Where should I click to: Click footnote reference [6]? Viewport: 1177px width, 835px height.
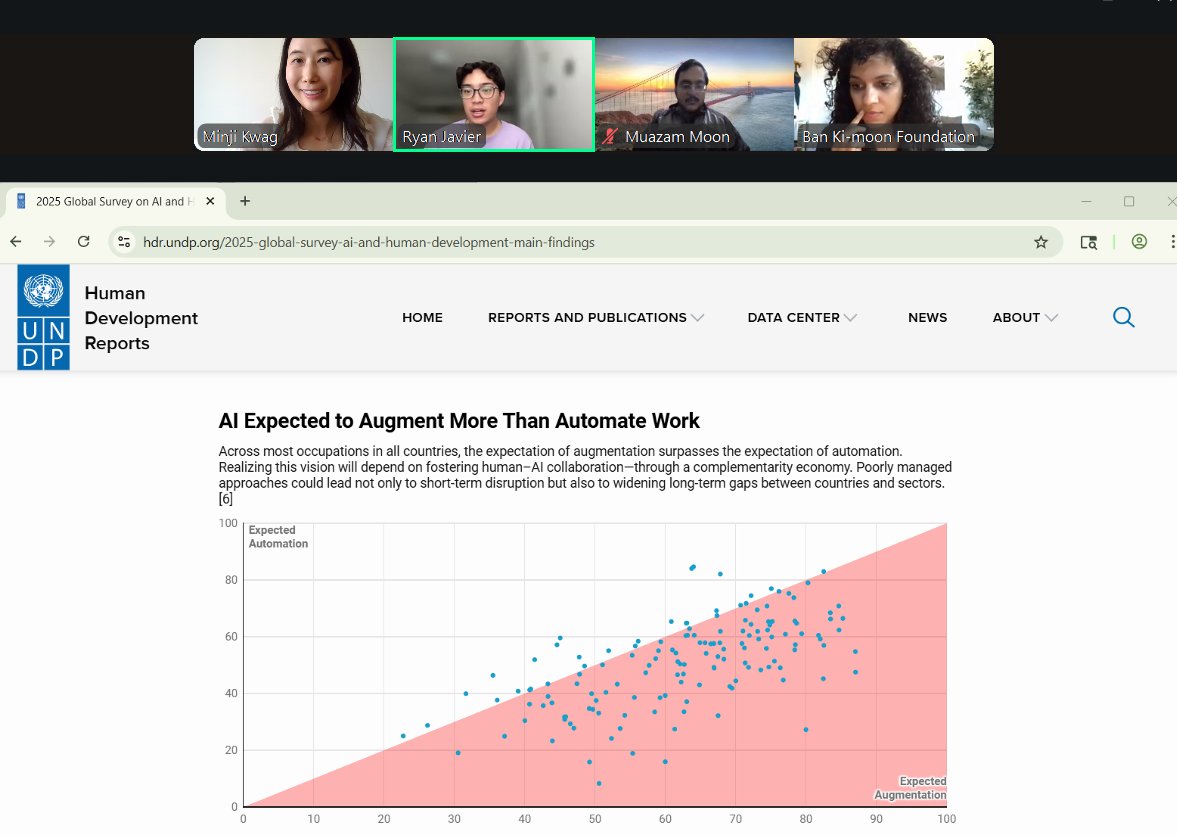226,499
